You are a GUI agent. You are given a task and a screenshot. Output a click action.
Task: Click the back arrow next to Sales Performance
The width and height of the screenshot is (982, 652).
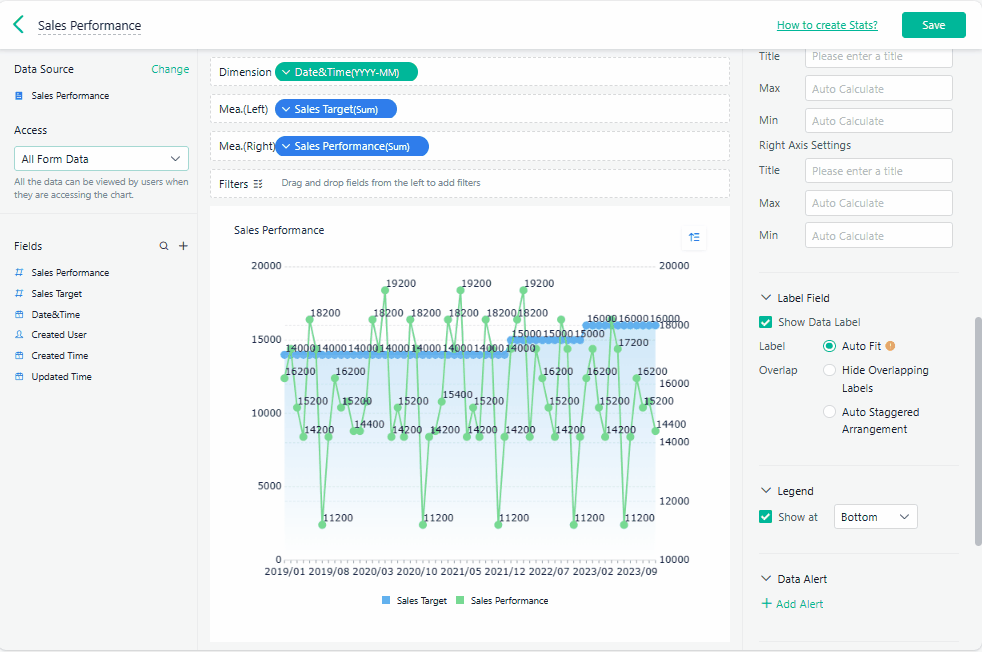click(18, 25)
